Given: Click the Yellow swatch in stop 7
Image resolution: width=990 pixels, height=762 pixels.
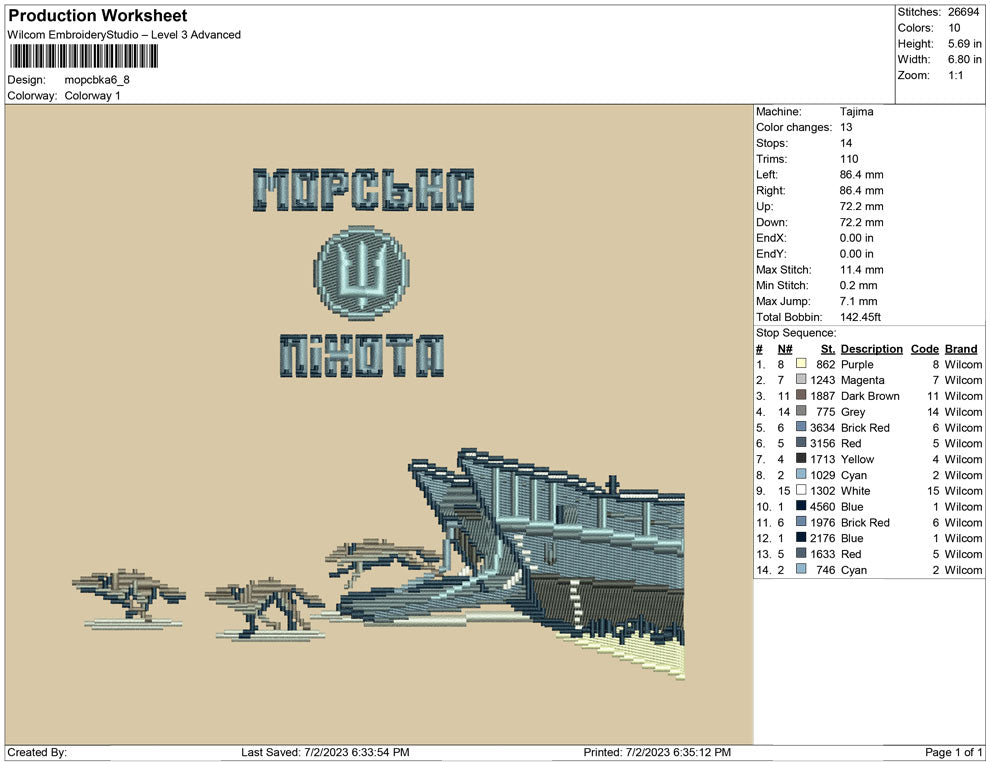Looking at the screenshot, I should click(x=801, y=459).
